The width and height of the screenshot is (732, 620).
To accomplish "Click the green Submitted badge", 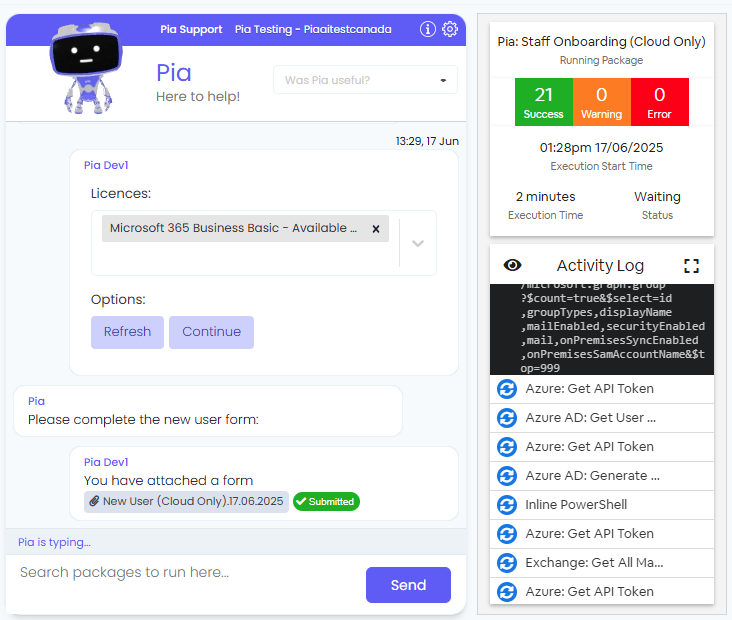I will tap(326, 501).
